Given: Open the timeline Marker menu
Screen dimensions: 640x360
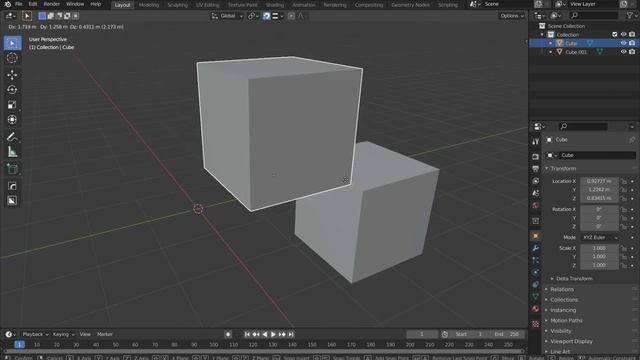Looking at the screenshot, I should coord(104,334).
